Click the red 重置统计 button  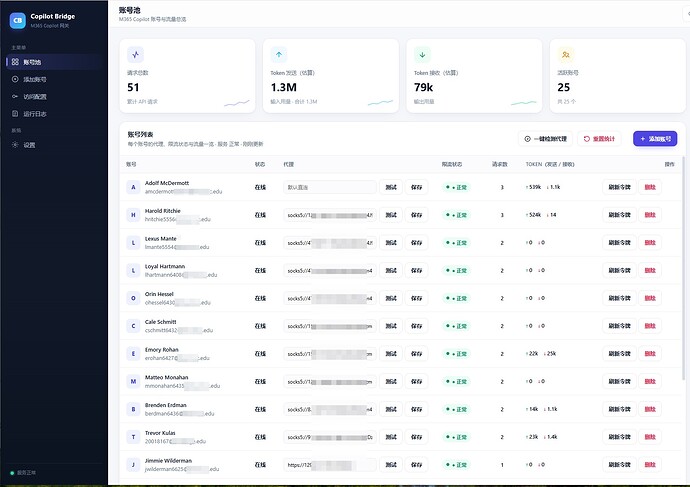click(x=599, y=139)
